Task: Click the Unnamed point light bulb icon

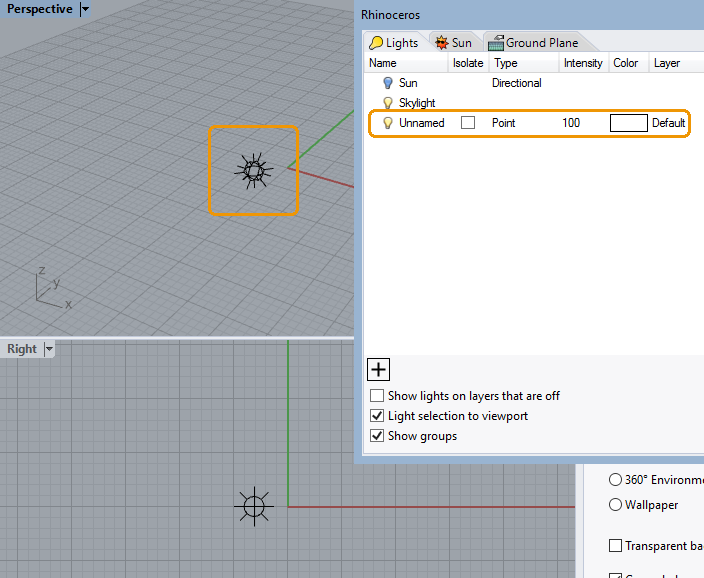Action: click(x=388, y=123)
